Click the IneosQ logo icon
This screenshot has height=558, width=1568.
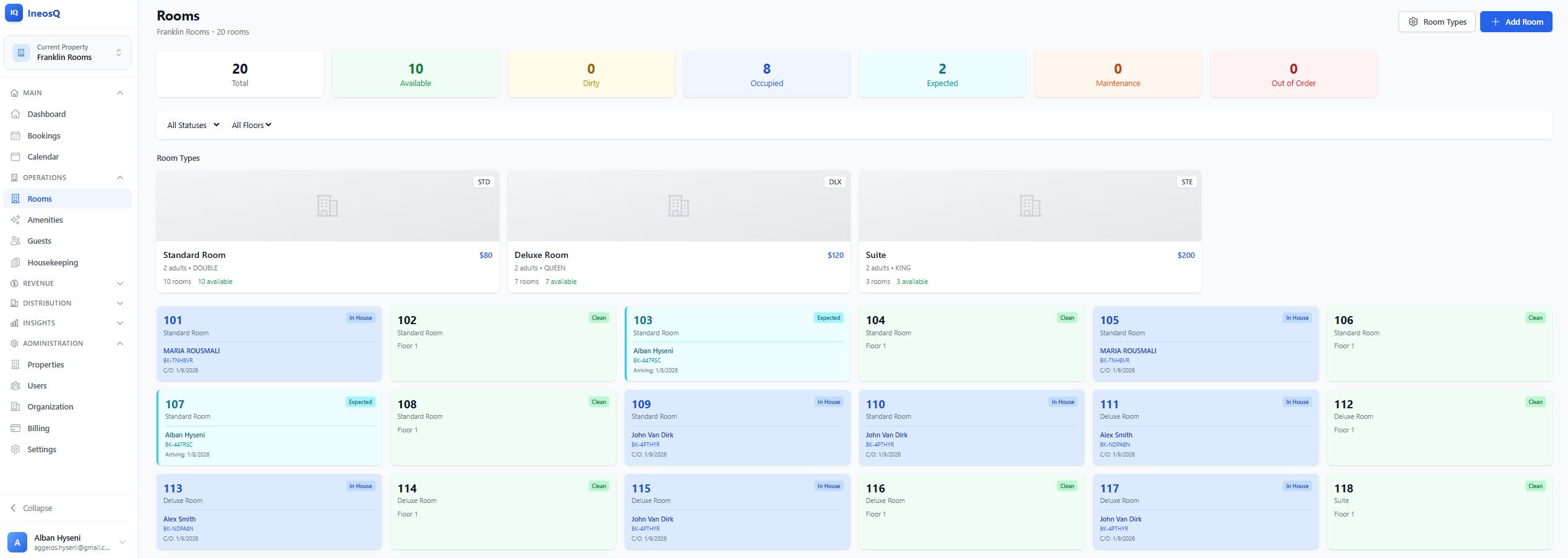13,12
